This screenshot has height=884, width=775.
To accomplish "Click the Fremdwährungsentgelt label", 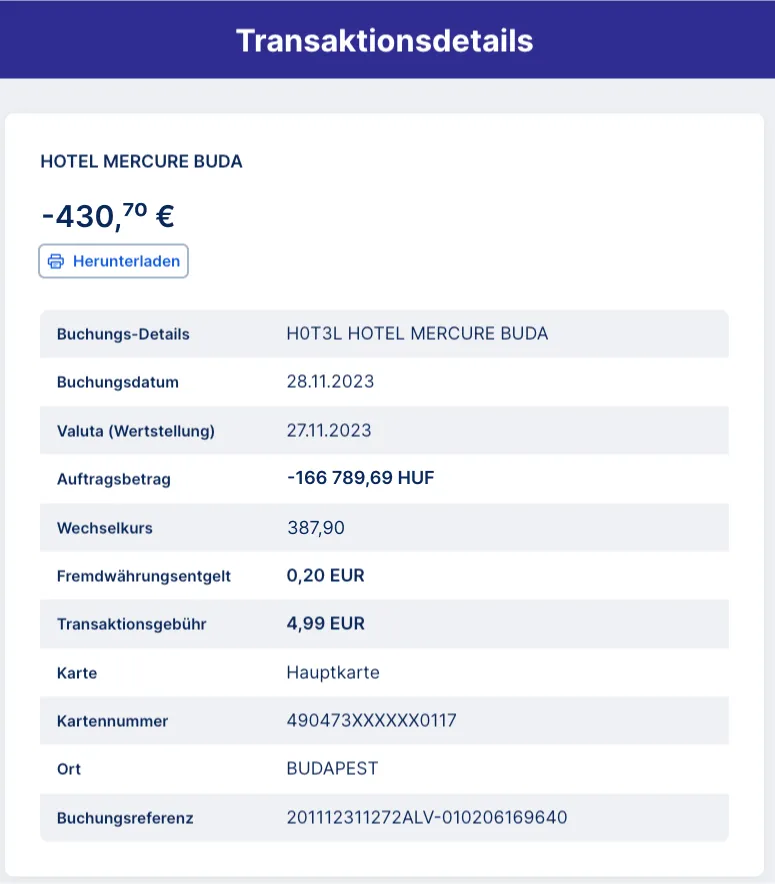I will click(x=144, y=576).
